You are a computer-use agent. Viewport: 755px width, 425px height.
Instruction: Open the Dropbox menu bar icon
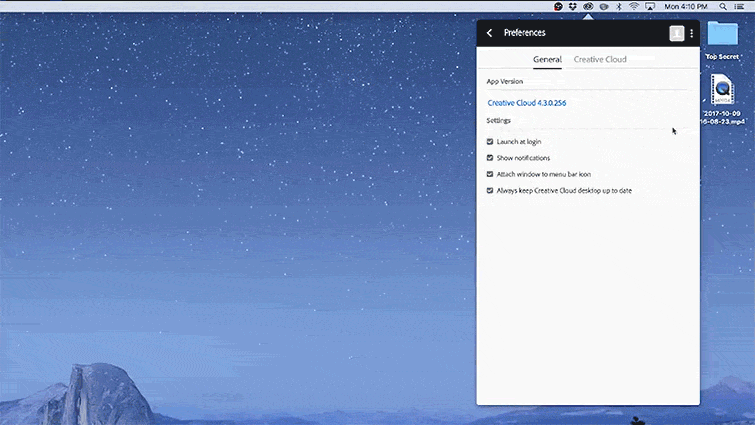[x=573, y=6]
